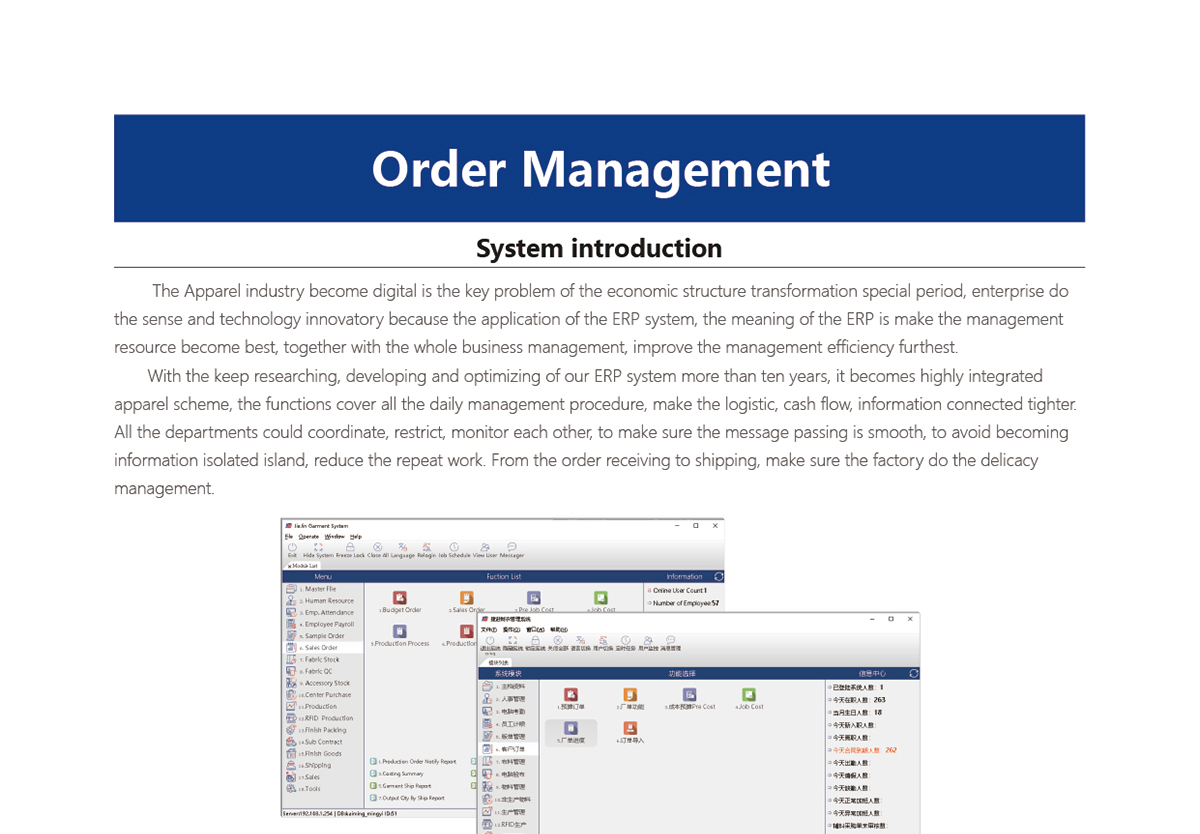This screenshot has height=834, width=1200.
Task: Click message bubble icon in Chinese window toolbar
Action: click(x=670, y=641)
